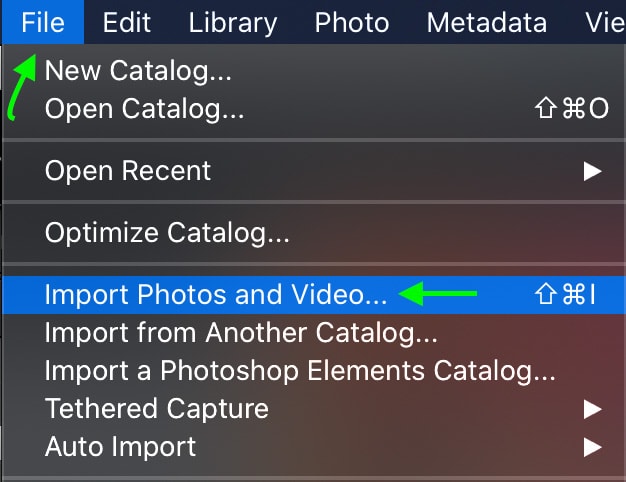The image size is (626, 482).
Task: Open the Metadata menu
Action: coord(487,22)
